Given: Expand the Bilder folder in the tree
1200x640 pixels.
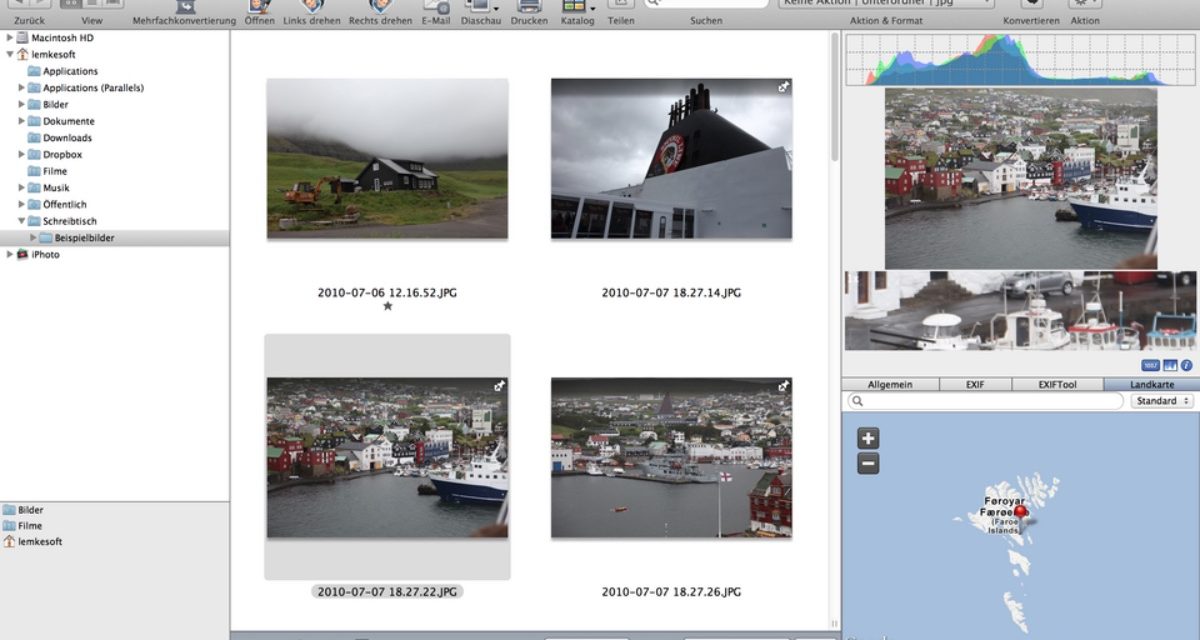Looking at the screenshot, I should 22,105.
